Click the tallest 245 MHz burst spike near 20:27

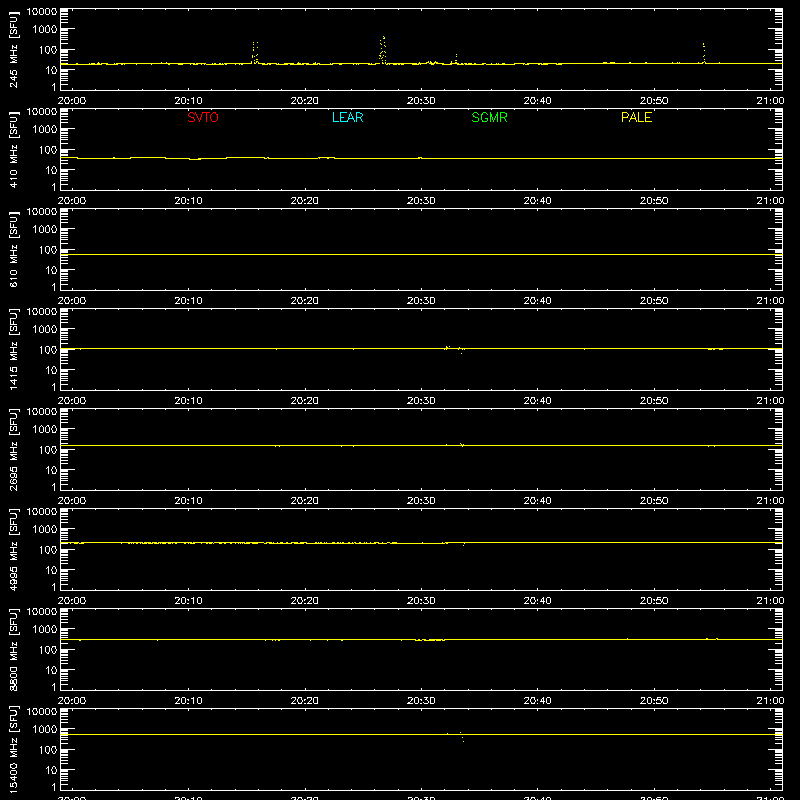click(x=383, y=50)
